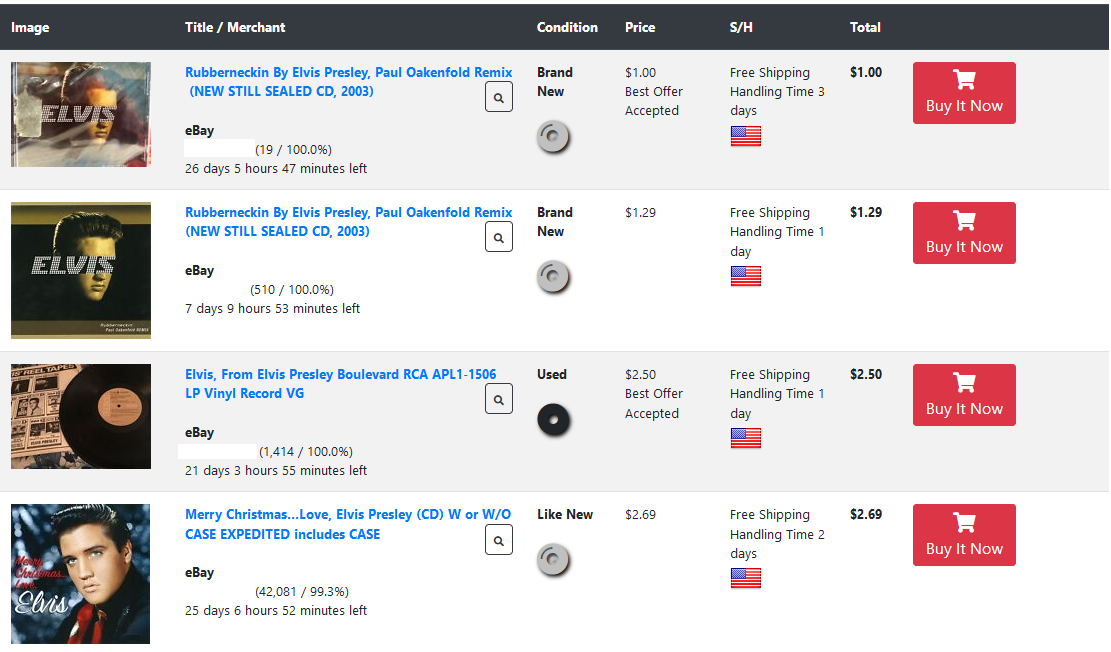The image size is (1111, 652).
Task: Click the Total column header
Action: pyautogui.click(x=865, y=28)
